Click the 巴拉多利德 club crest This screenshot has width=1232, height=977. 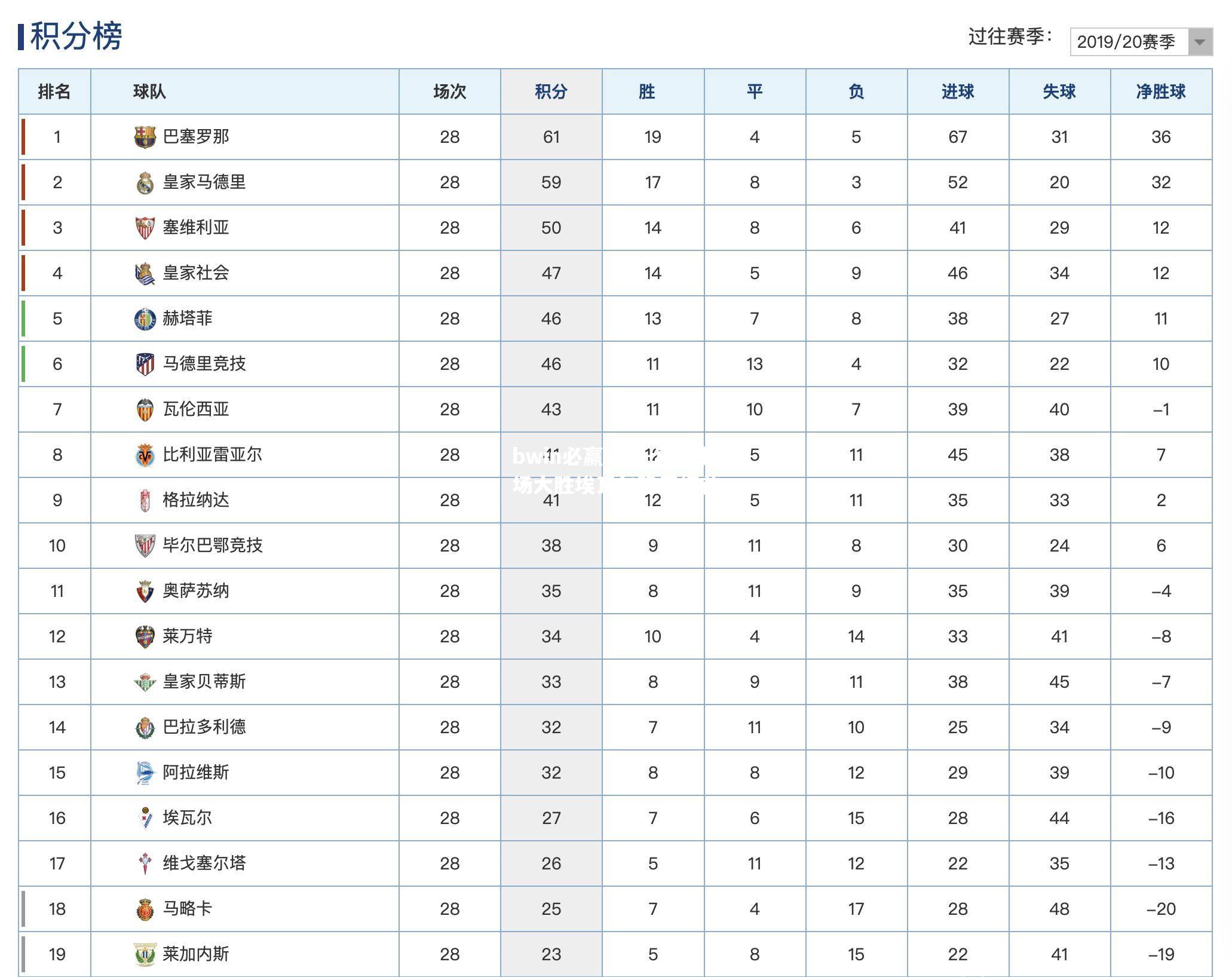[x=145, y=727]
